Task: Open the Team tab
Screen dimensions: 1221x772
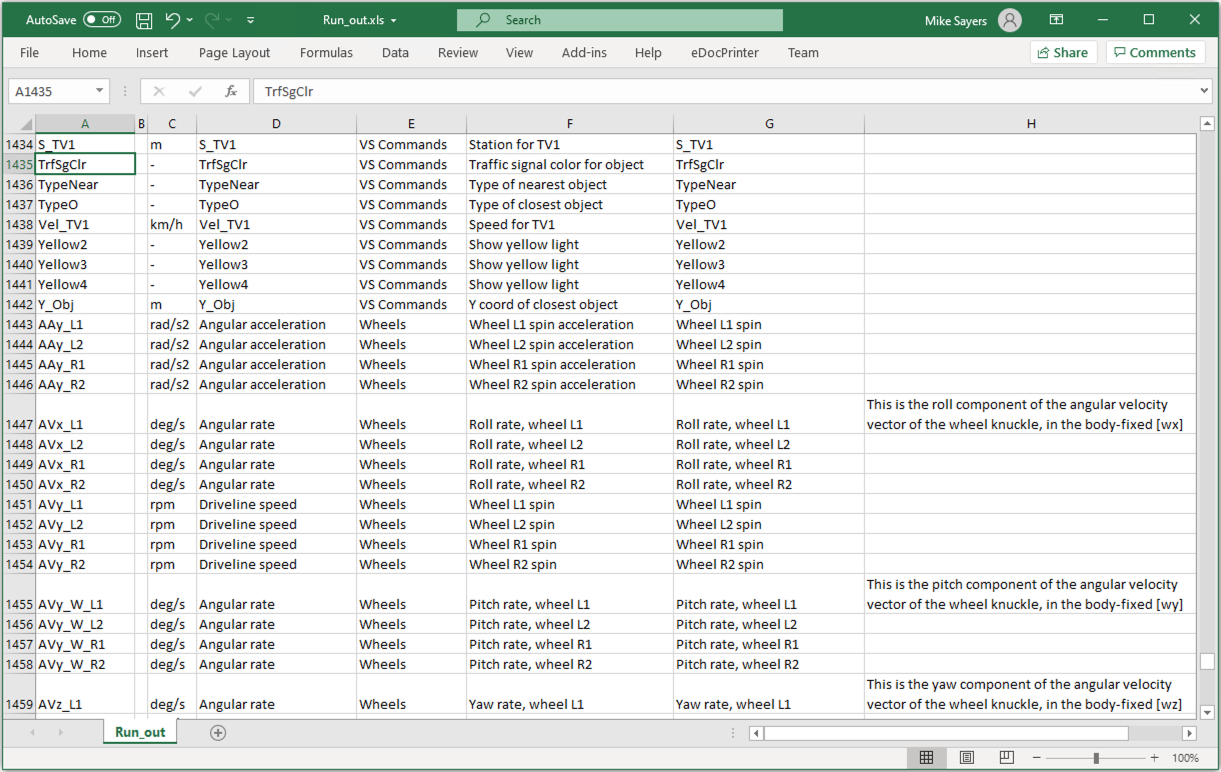Action: pyautogui.click(x=803, y=53)
